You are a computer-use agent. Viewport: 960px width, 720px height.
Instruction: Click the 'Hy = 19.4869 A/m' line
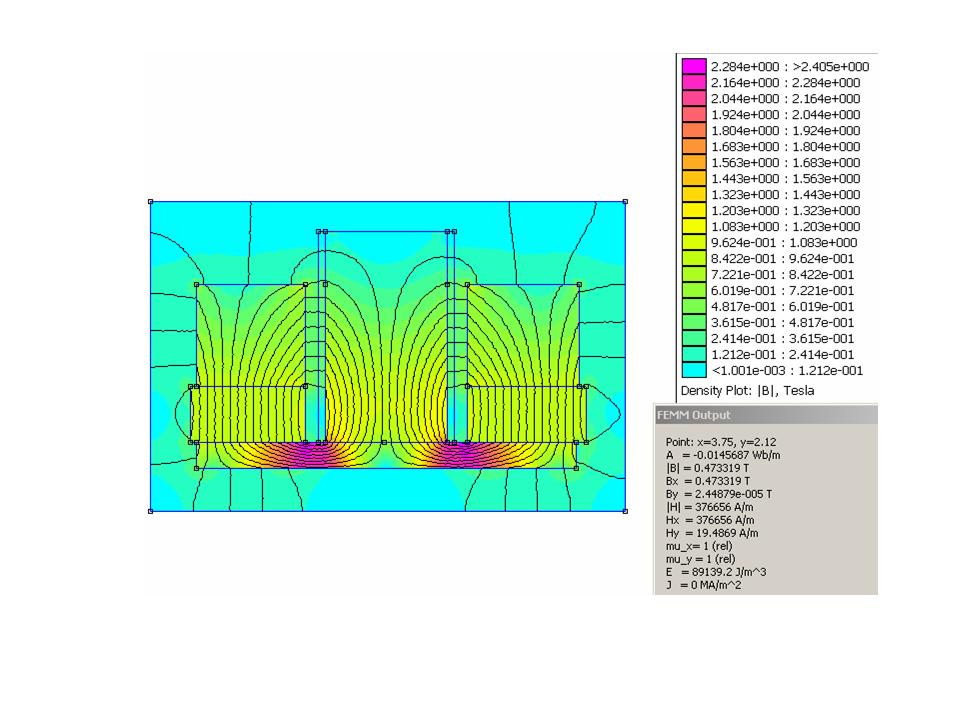coord(712,533)
